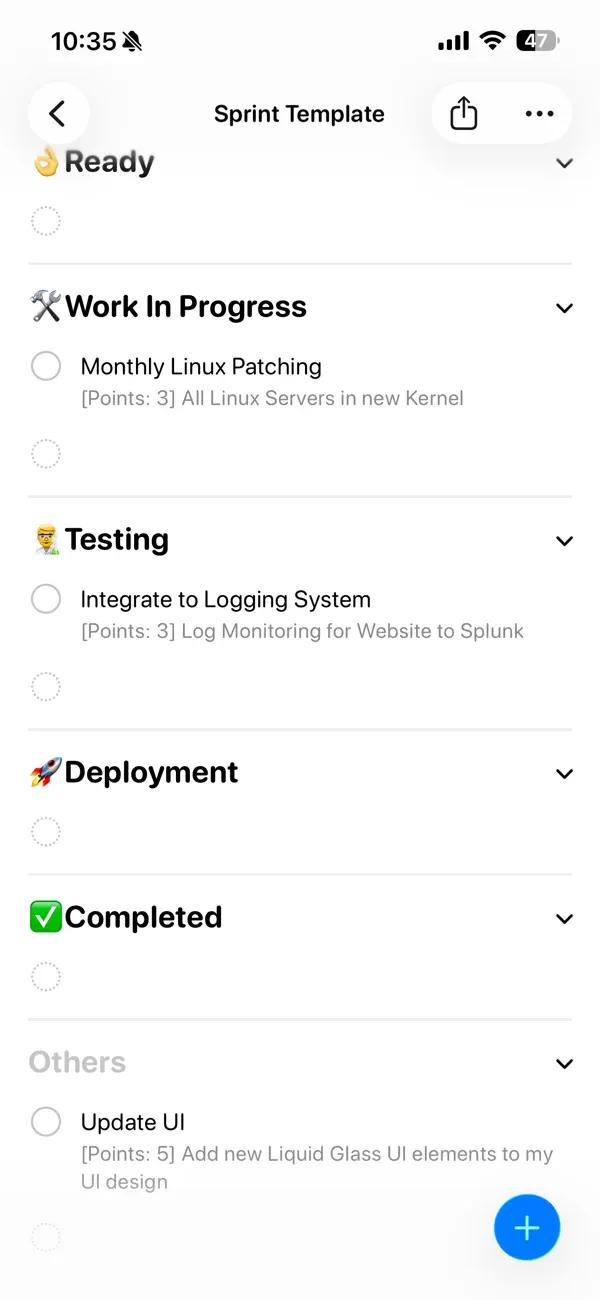Screen dimensions: 600x1300
Task: Tap the blue plus button to add a task
Action: pyautogui.click(x=527, y=1227)
